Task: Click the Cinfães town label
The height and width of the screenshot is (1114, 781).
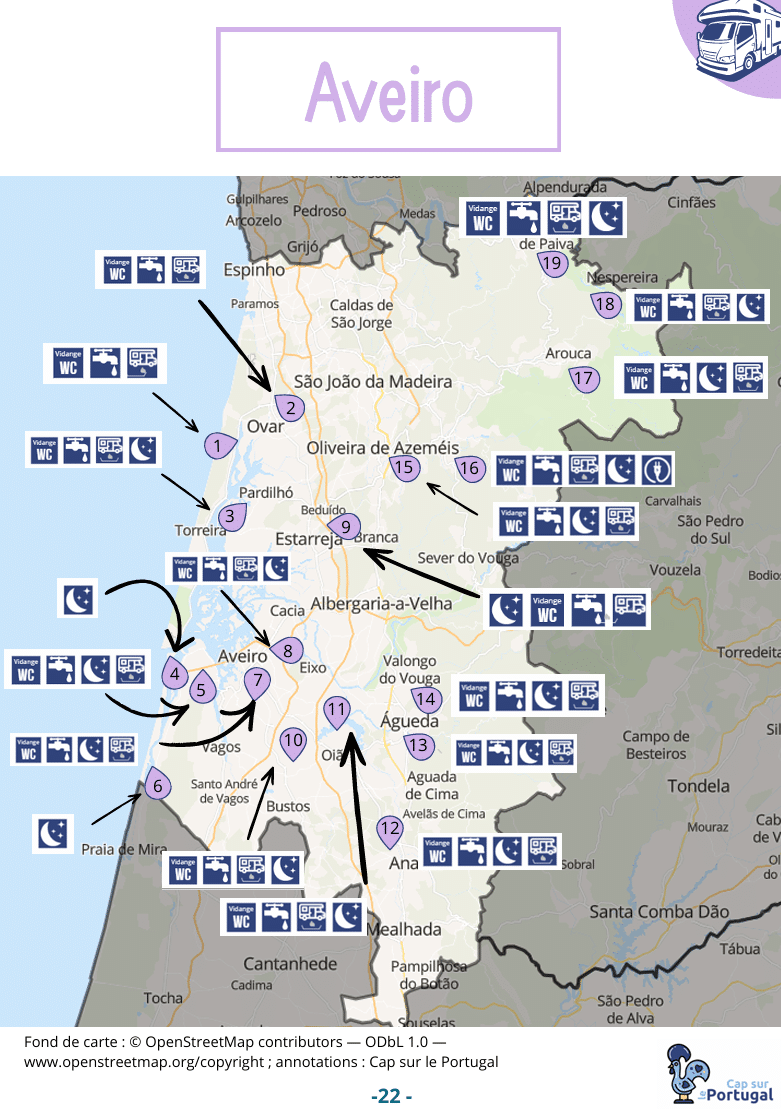Action: [691, 202]
